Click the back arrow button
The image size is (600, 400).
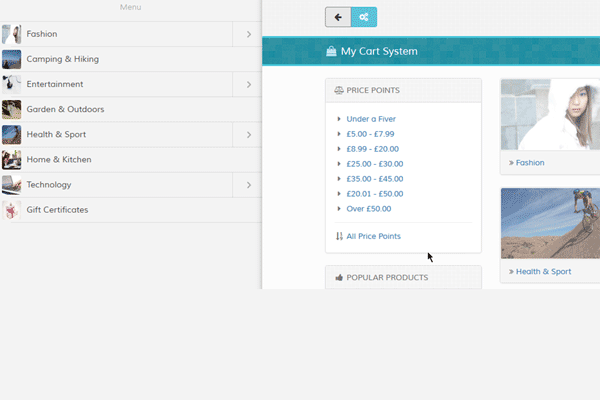(338, 17)
